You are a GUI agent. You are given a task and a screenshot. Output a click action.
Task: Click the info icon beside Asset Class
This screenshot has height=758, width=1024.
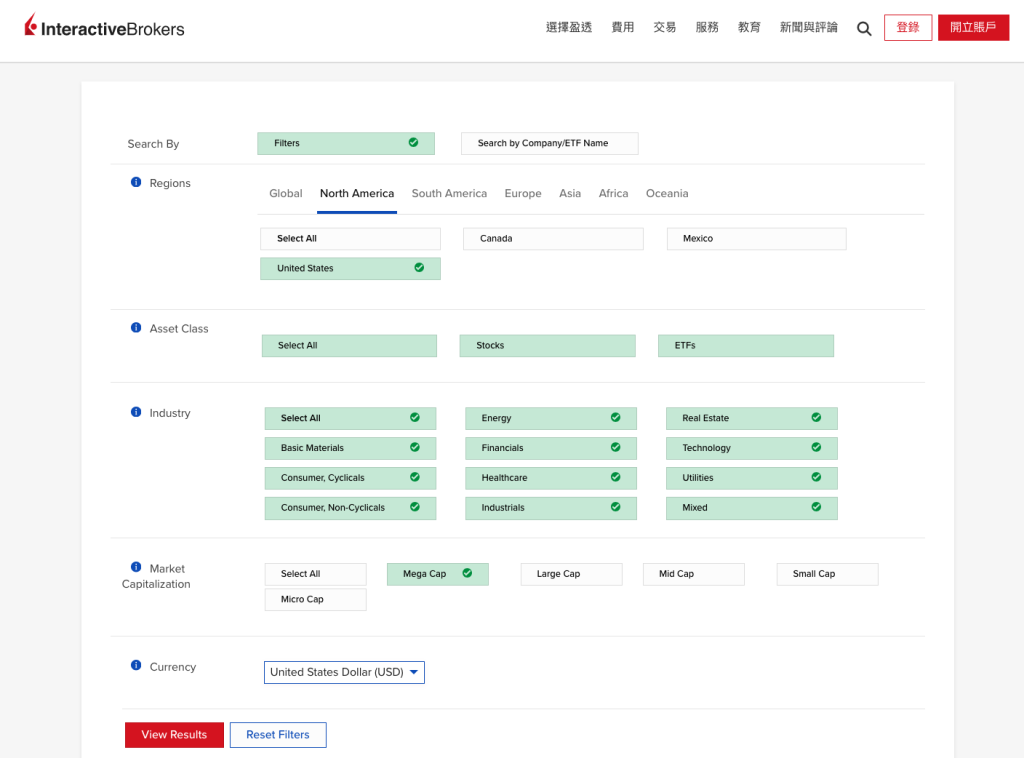coord(136,328)
